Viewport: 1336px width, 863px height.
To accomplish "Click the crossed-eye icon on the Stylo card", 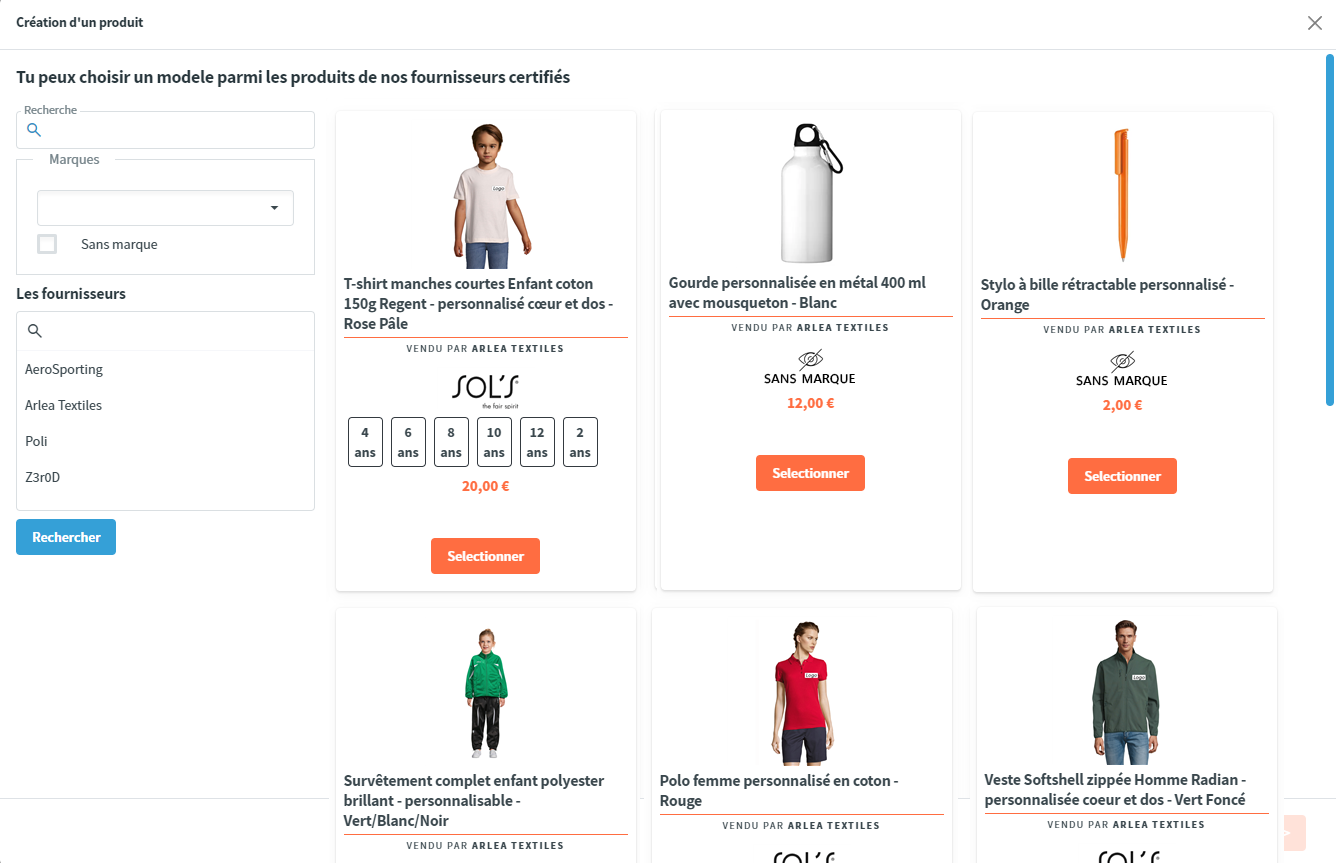I will [x=1122, y=361].
